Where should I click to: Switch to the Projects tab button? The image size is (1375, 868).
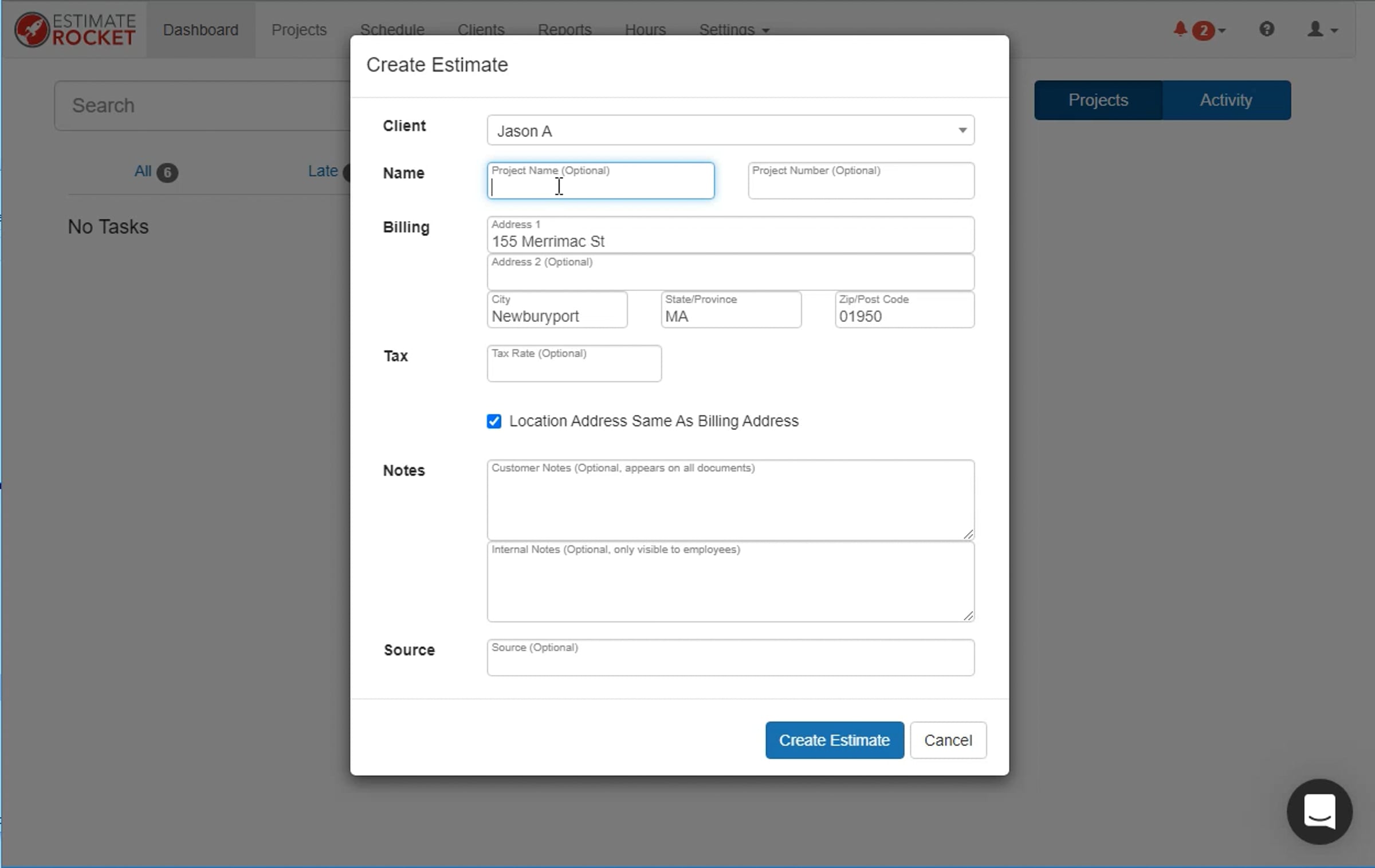coord(1098,100)
